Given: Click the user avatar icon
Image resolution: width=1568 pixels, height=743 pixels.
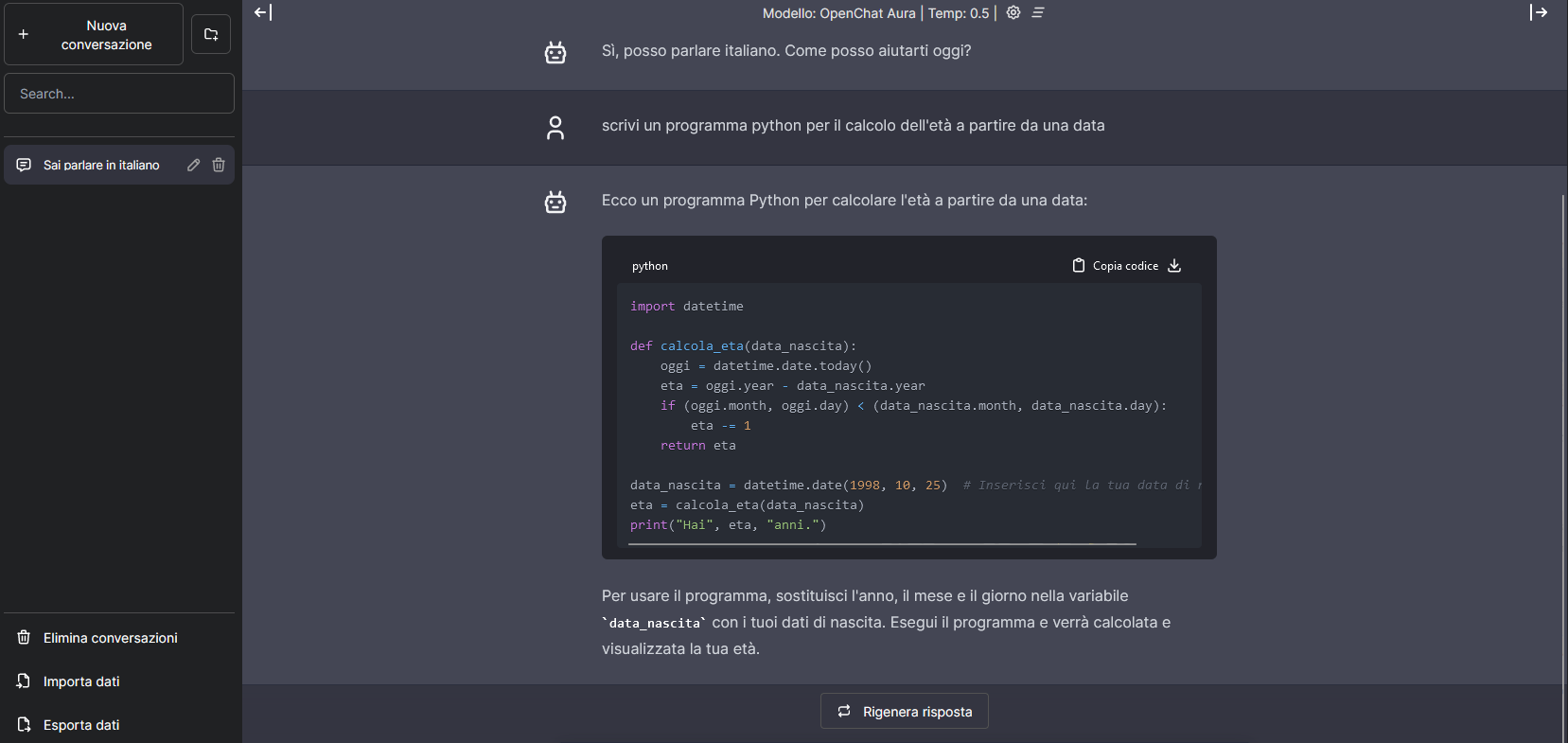Looking at the screenshot, I should (x=555, y=128).
